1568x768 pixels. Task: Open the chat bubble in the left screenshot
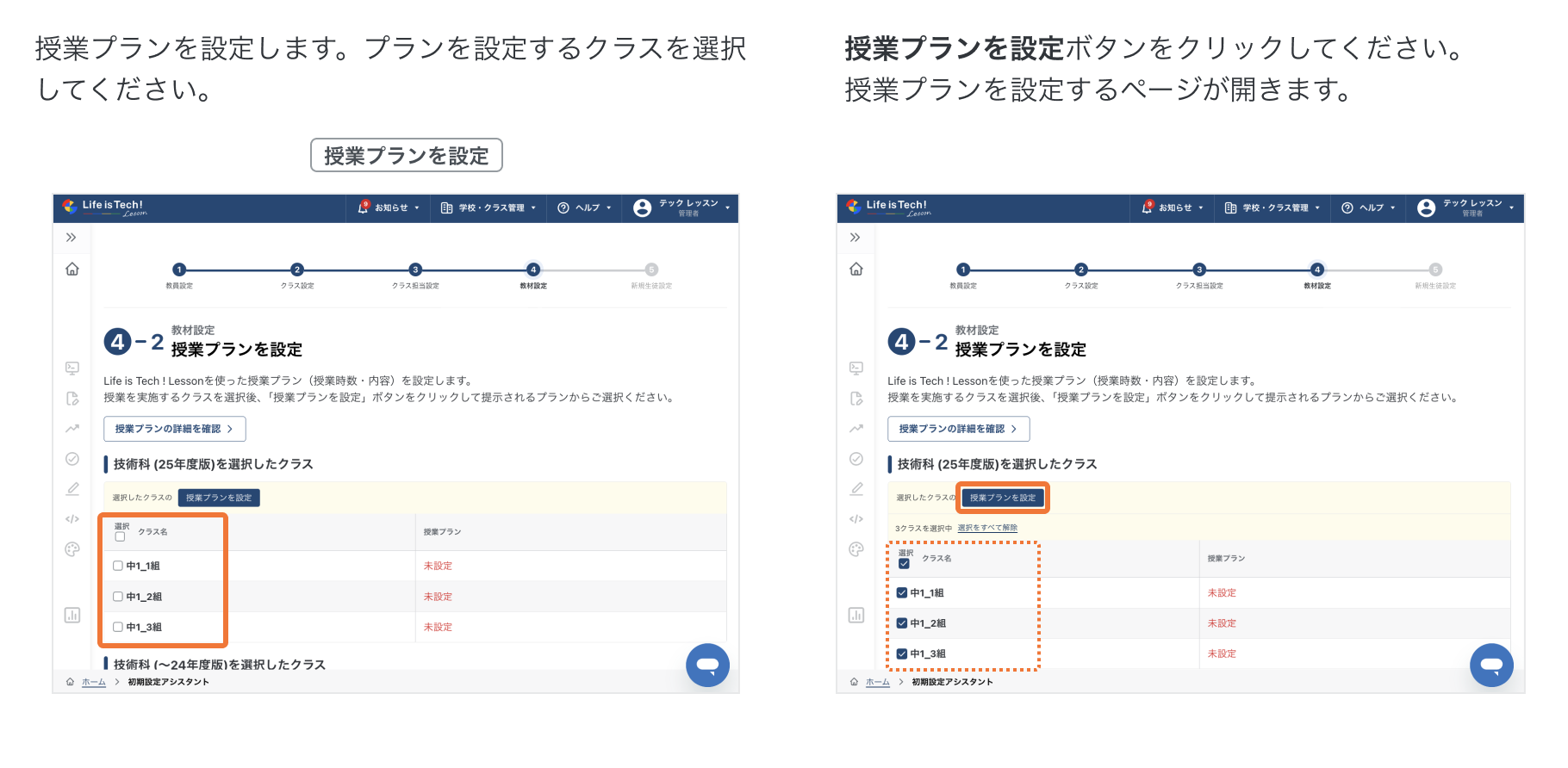click(x=707, y=665)
